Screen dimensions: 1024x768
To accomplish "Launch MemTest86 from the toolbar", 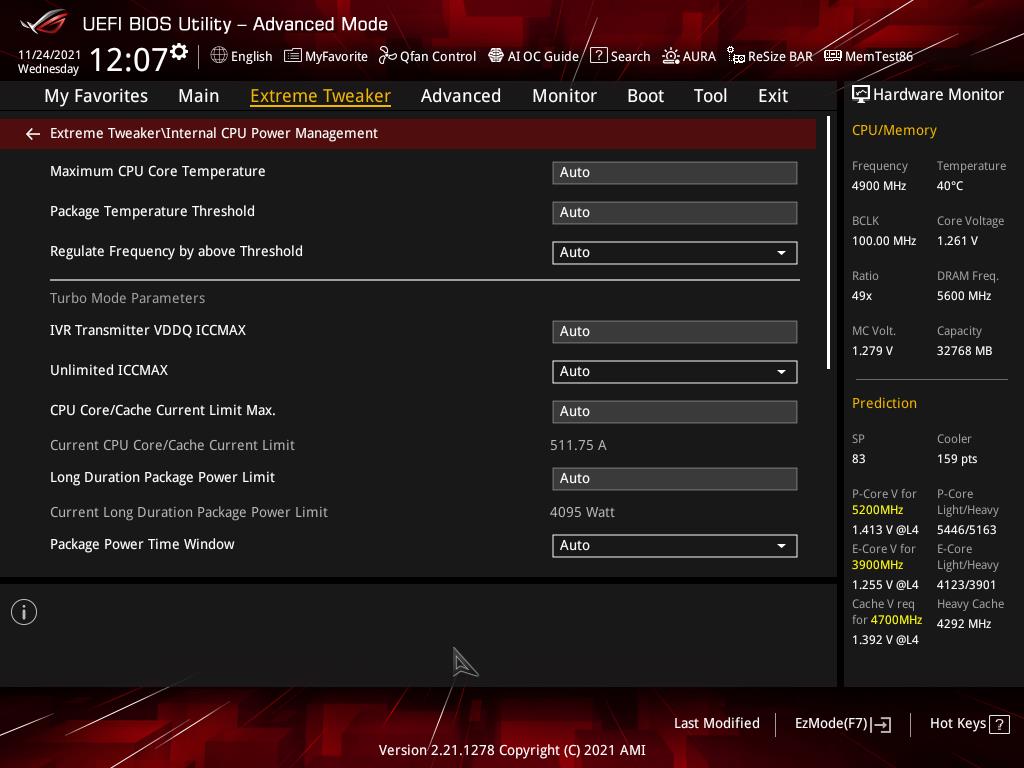I will (x=868, y=57).
